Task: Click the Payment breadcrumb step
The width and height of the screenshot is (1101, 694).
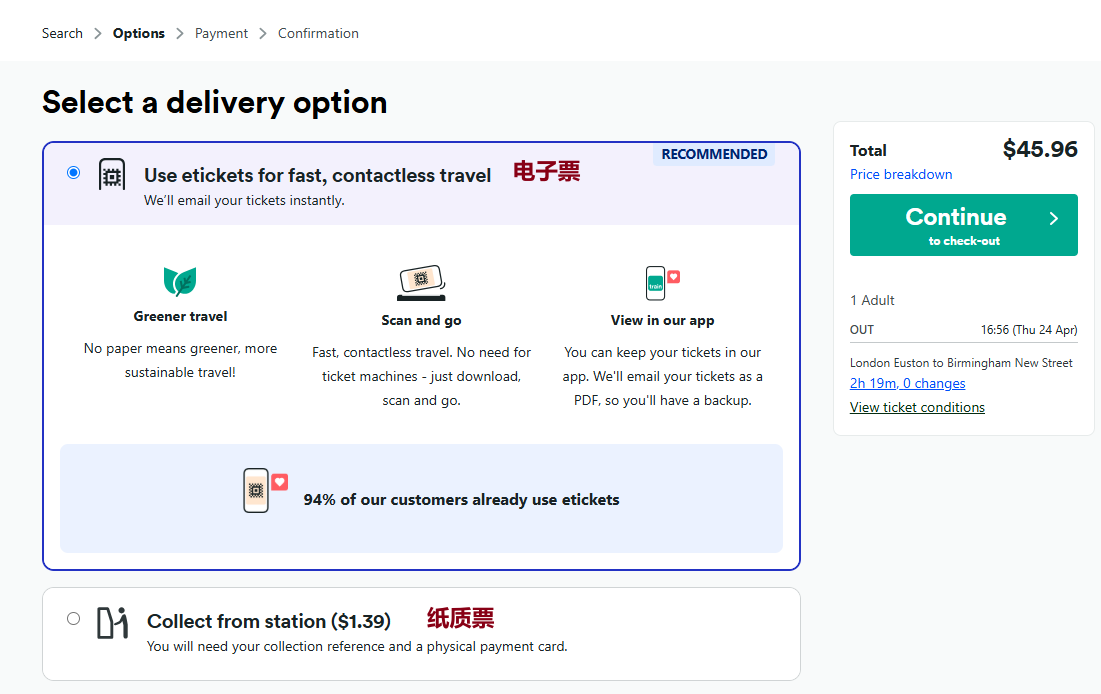Action: pos(221,33)
